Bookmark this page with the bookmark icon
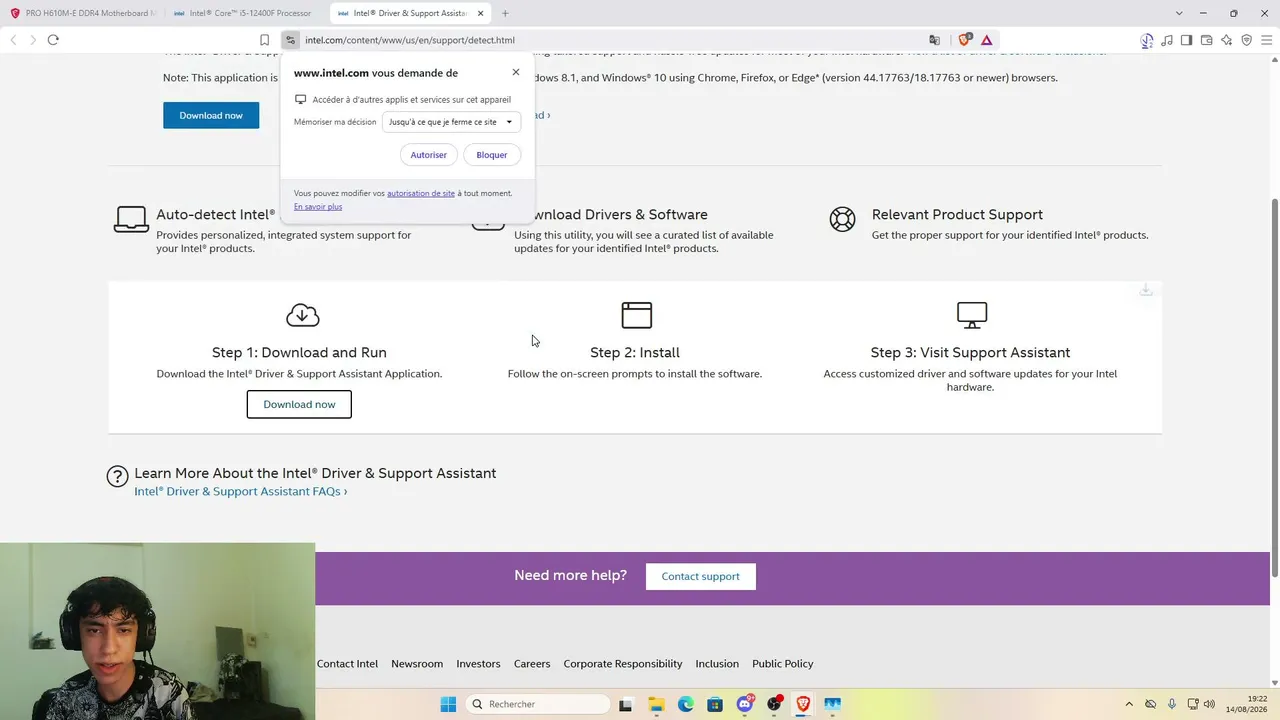 click(265, 40)
